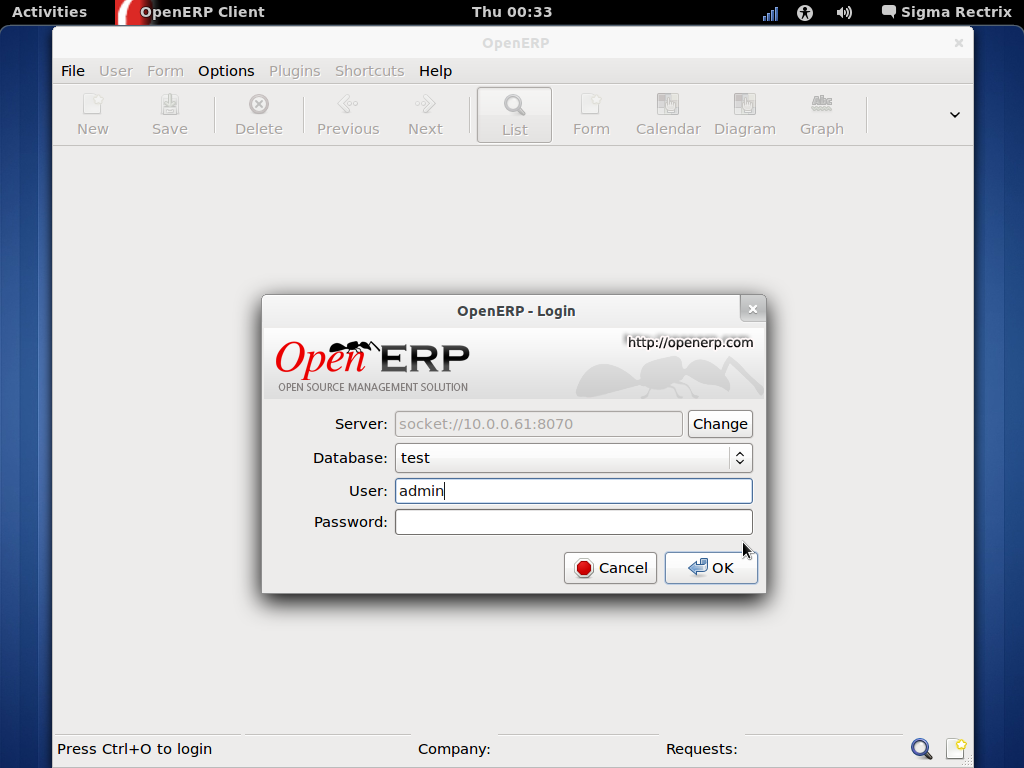Click the Press Ctrl+O to login status text

coord(135,749)
